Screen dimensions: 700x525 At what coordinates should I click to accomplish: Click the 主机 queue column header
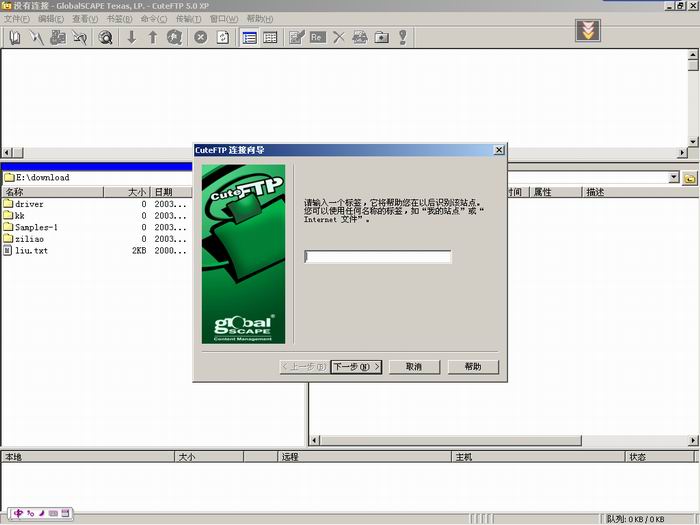[x=538, y=457]
